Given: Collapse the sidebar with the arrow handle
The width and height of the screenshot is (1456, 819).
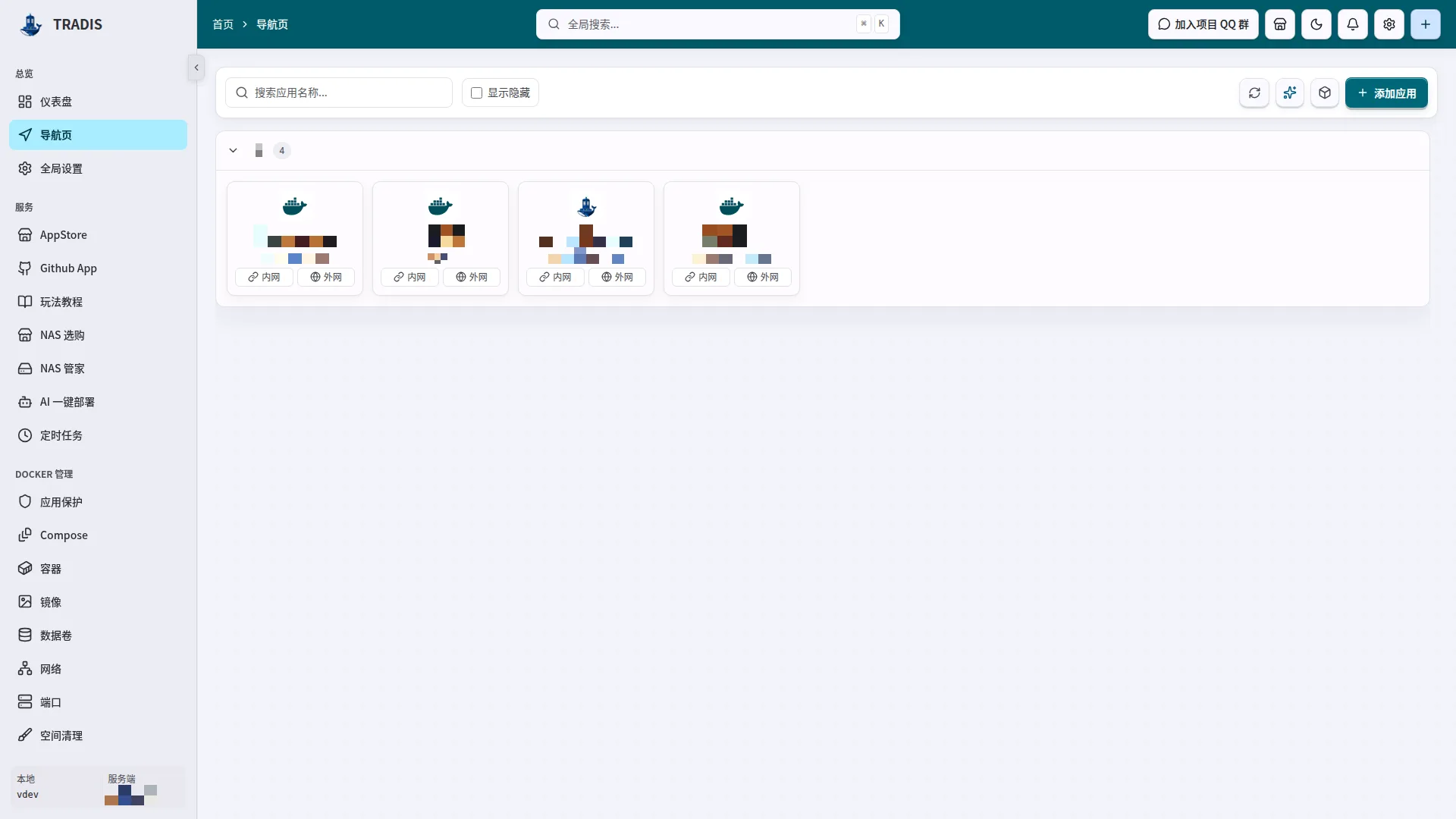Looking at the screenshot, I should tap(196, 67).
